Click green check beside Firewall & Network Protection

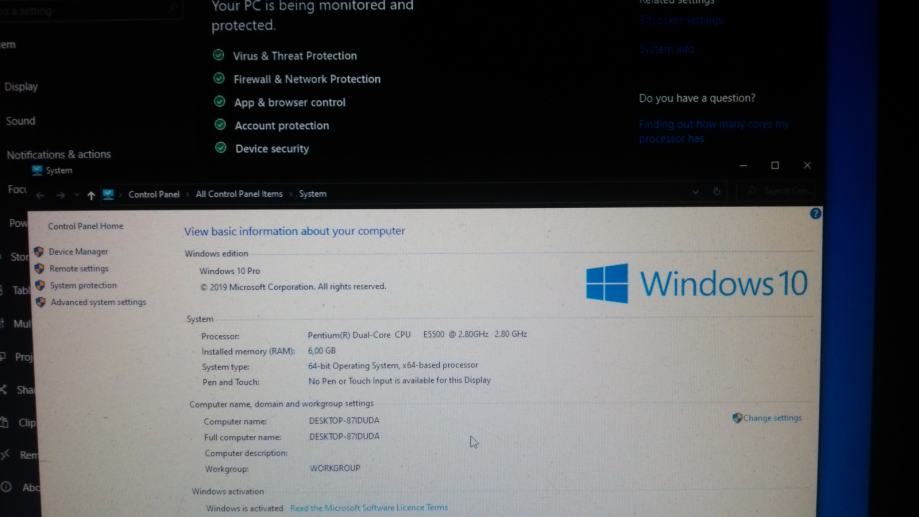219,78
